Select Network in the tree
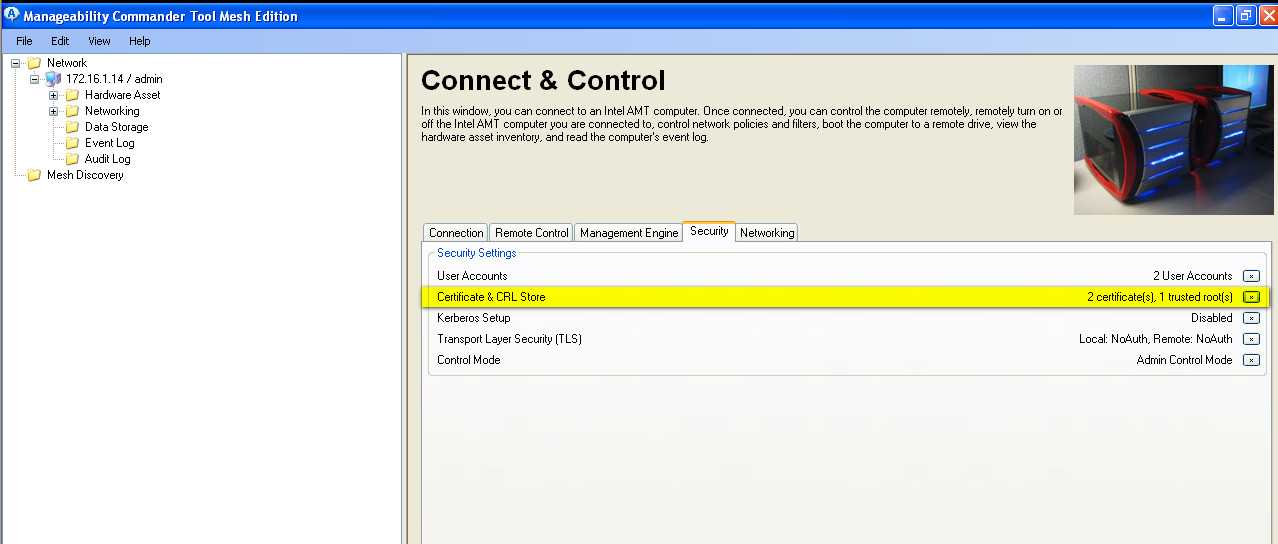 pos(67,63)
